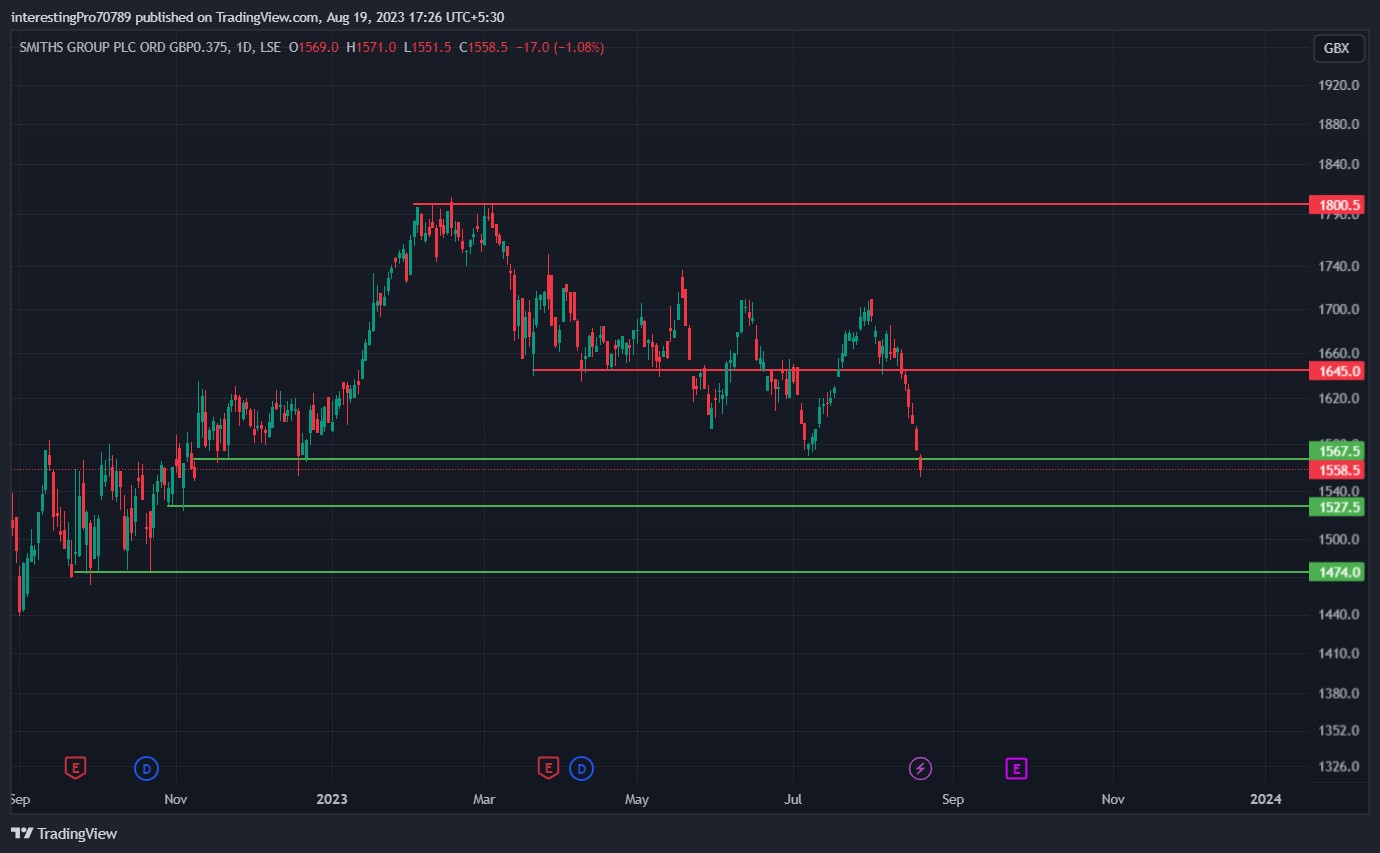Open the blue dividend D marker before May 2023
Image resolution: width=1380 pixels, height=853 pixels.
(x=581, y=768)
